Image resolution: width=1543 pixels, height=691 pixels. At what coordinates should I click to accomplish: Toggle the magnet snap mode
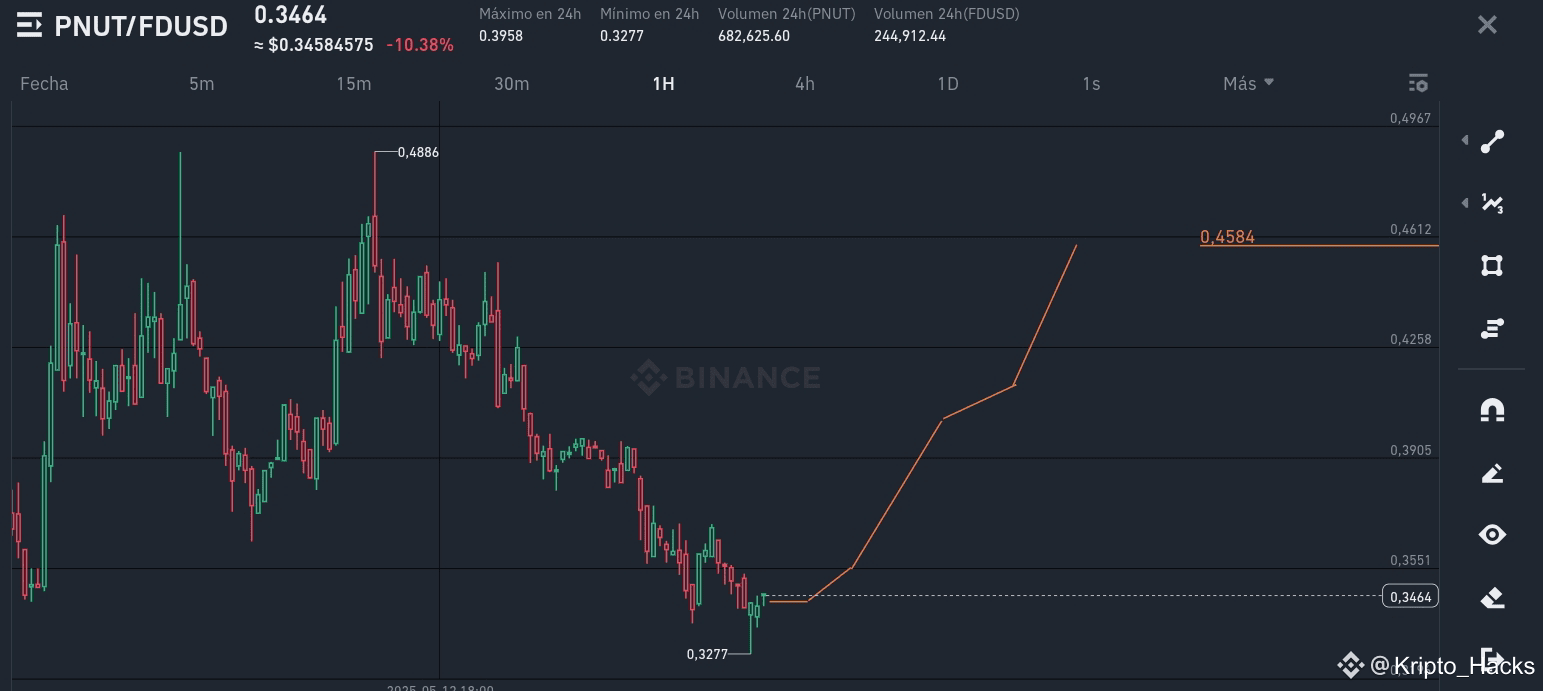coord(1492,410)
